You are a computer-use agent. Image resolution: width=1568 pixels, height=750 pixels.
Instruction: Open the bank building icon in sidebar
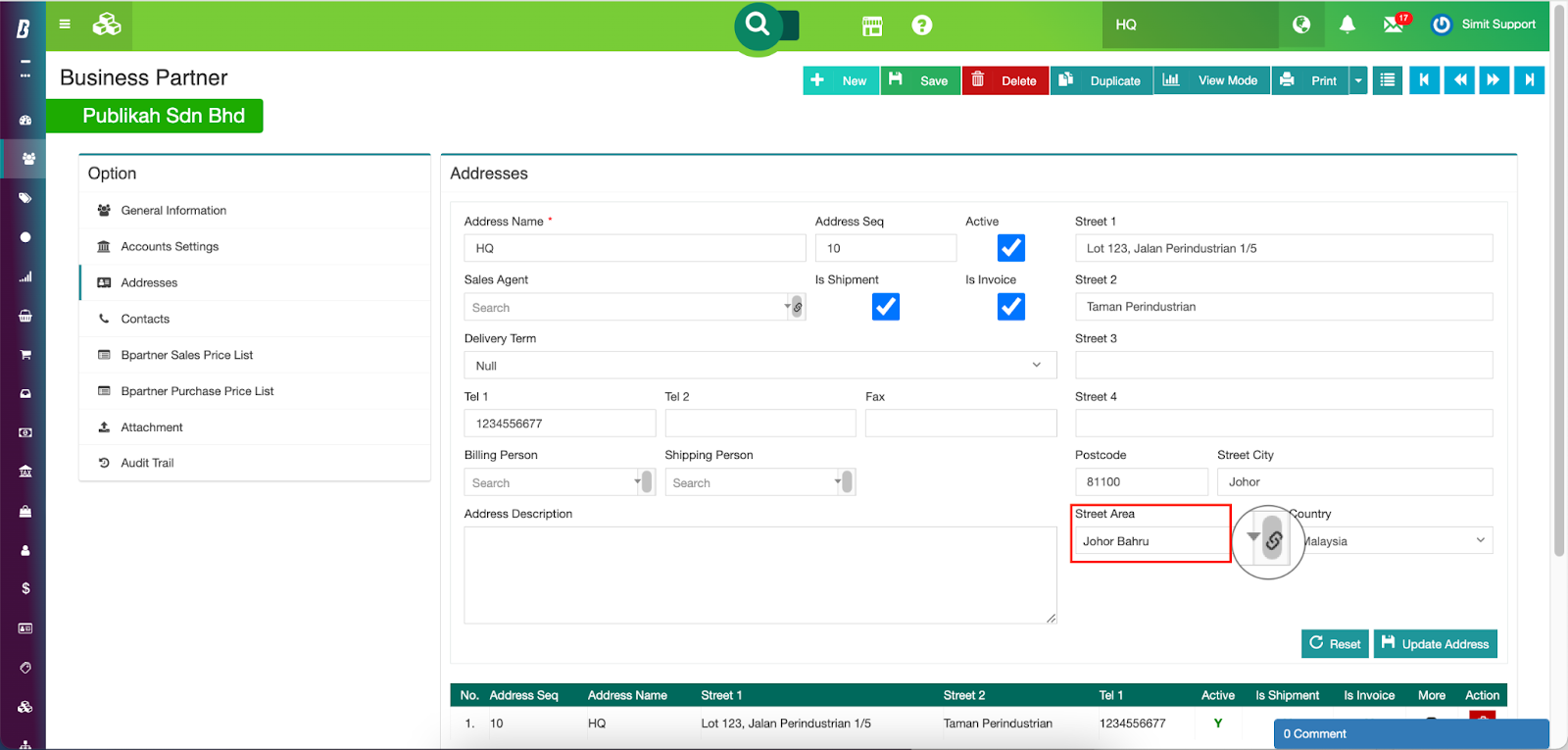pos(25,472)
